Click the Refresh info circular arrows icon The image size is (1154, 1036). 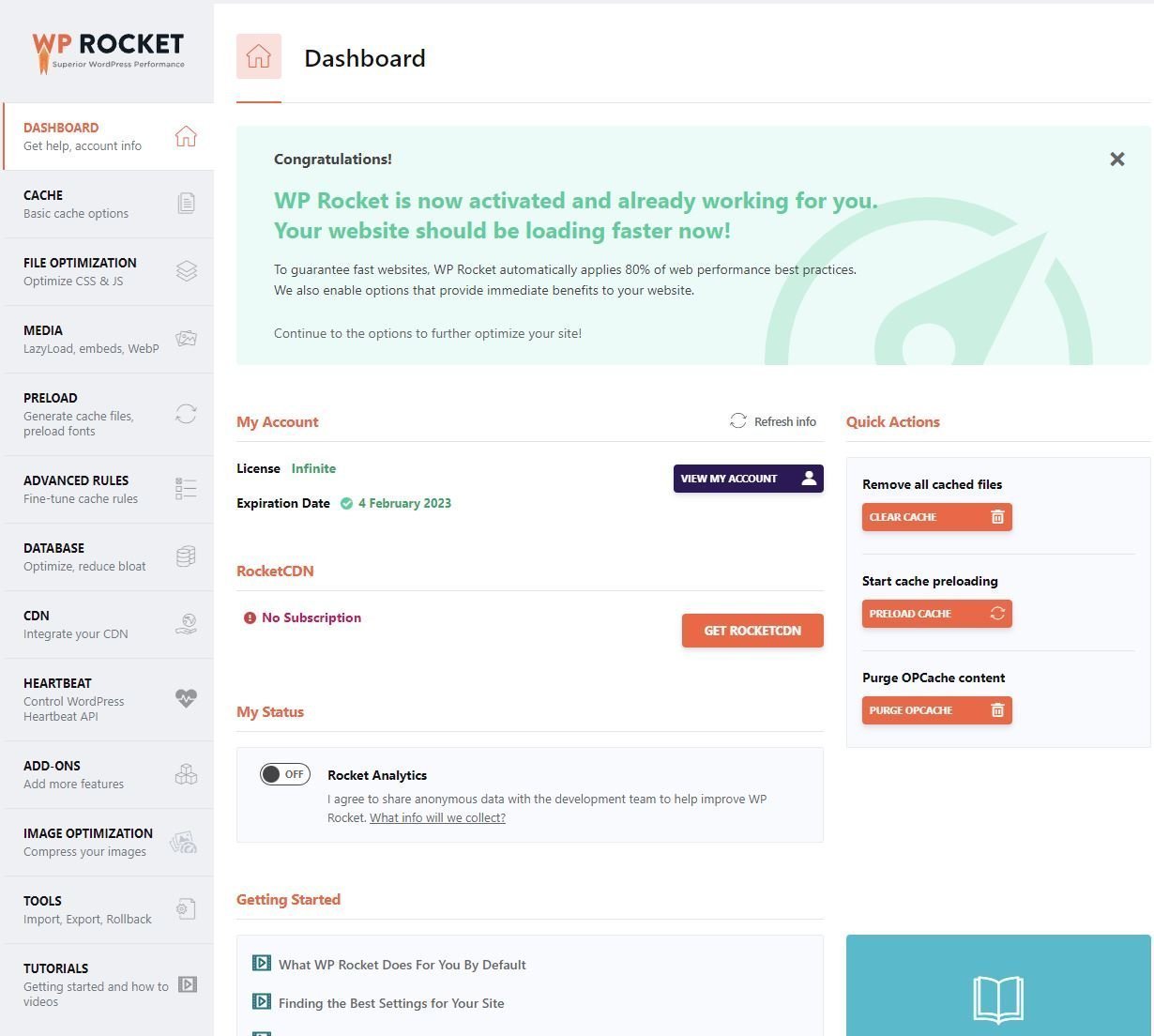click(738, 421)
